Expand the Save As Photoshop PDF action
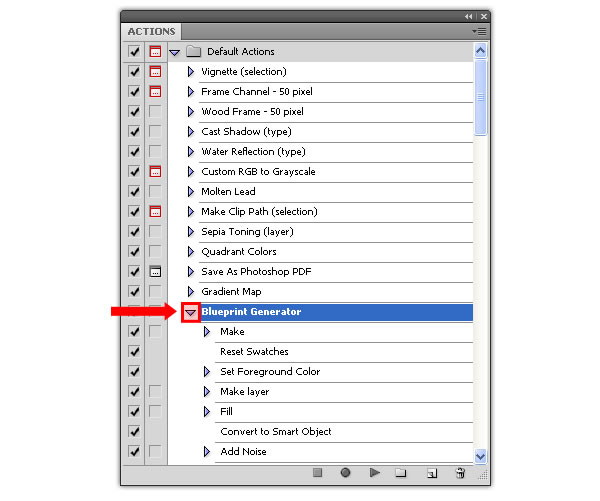 [x=191, y=271]
